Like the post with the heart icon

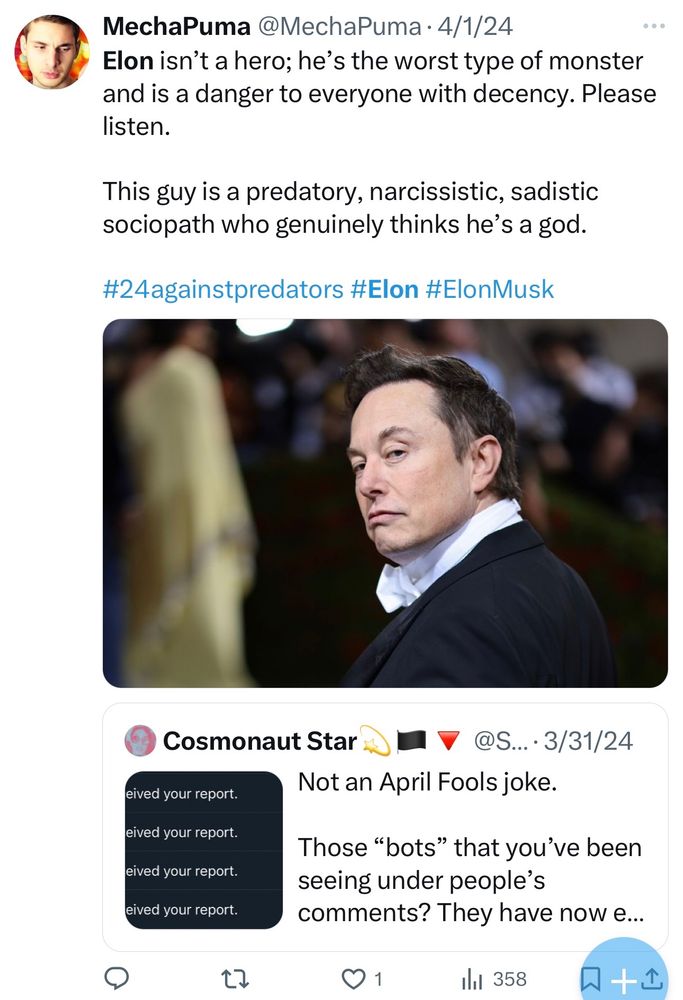tap(350, 979)
